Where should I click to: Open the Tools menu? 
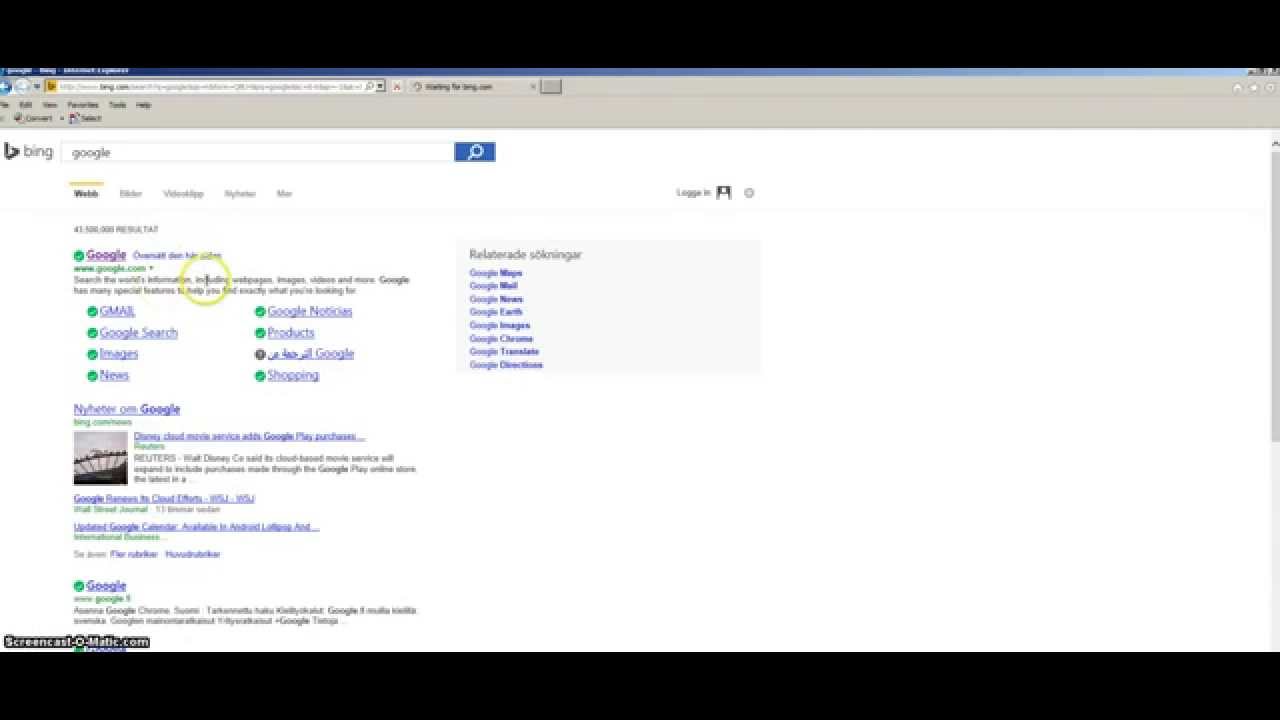click(118, 105)
